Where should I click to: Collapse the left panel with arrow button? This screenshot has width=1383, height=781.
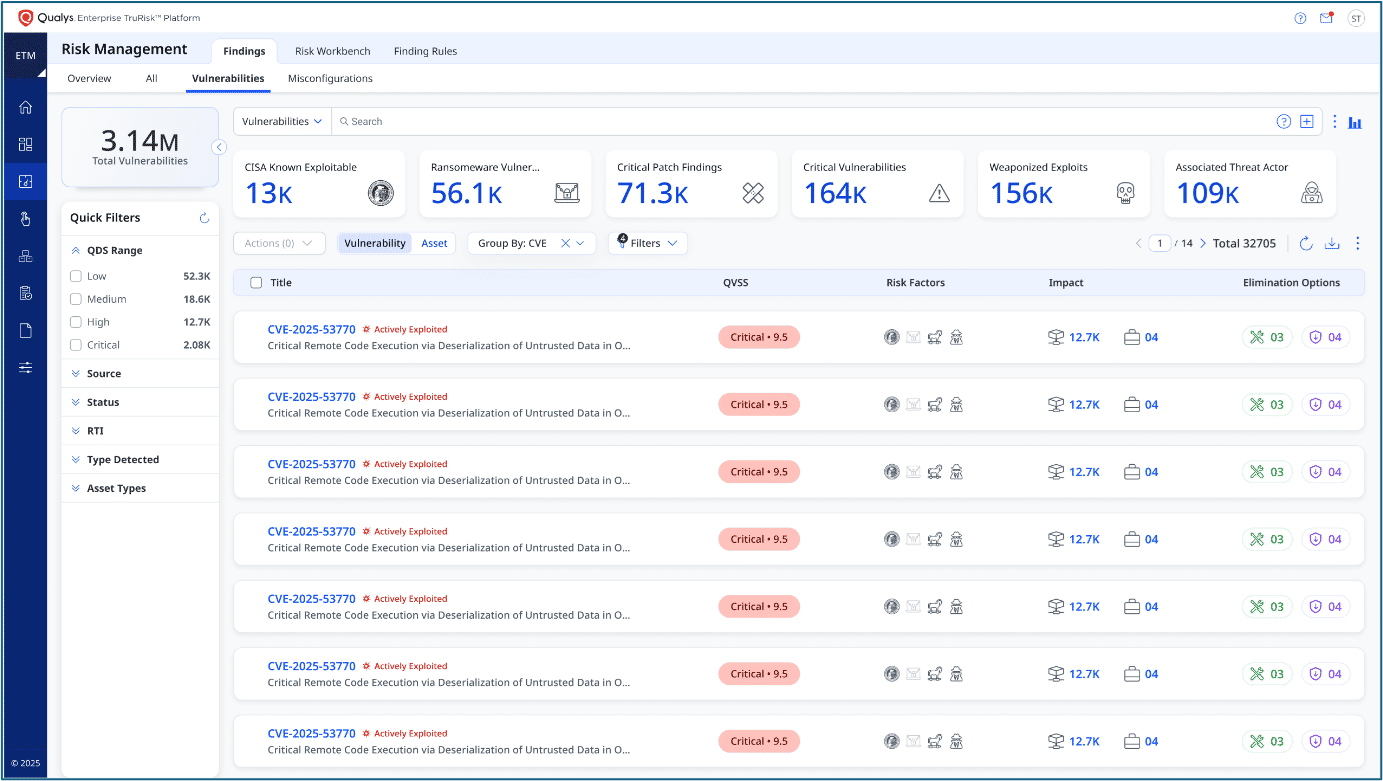[218, 148]
